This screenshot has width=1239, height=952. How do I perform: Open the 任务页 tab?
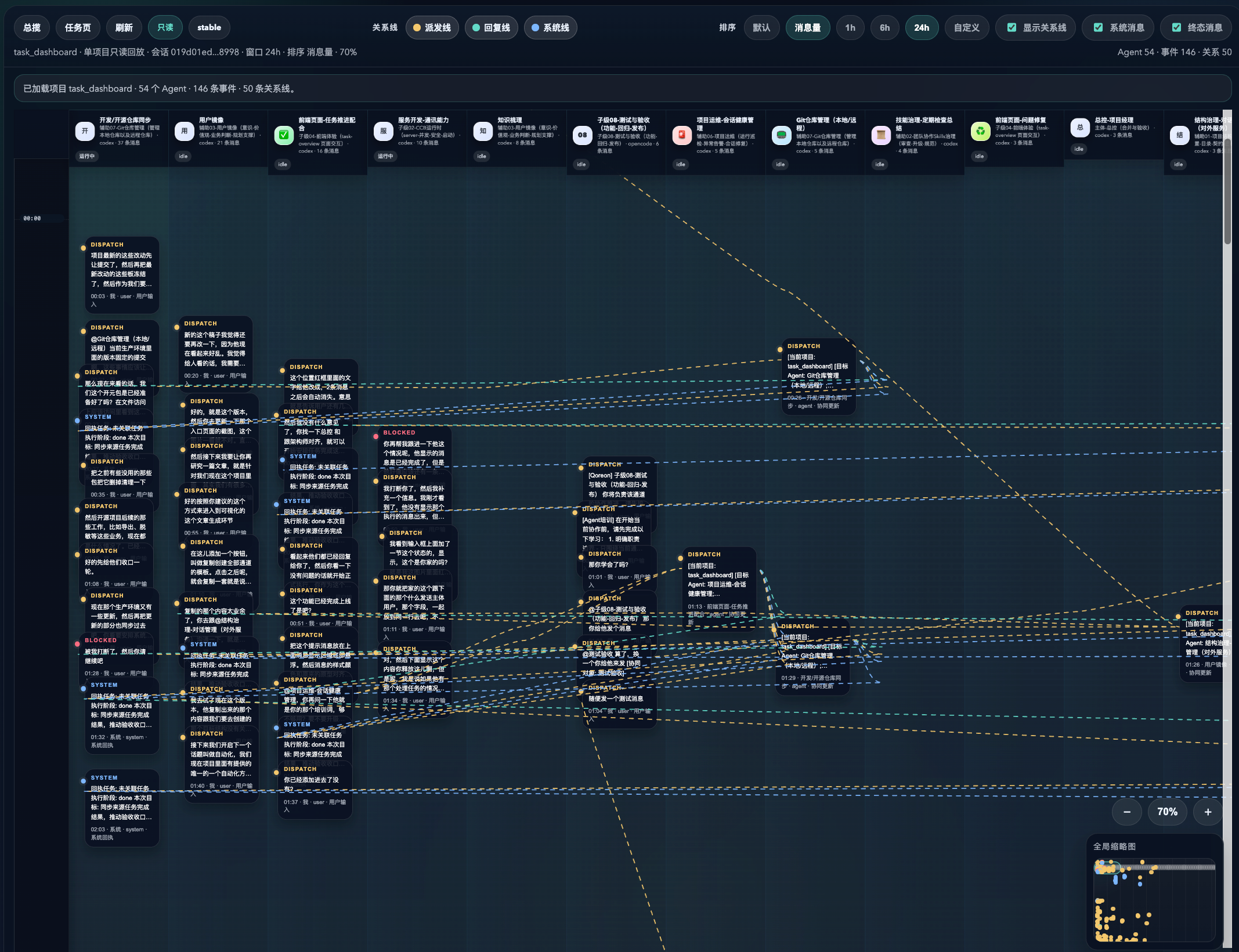point(77,27)
